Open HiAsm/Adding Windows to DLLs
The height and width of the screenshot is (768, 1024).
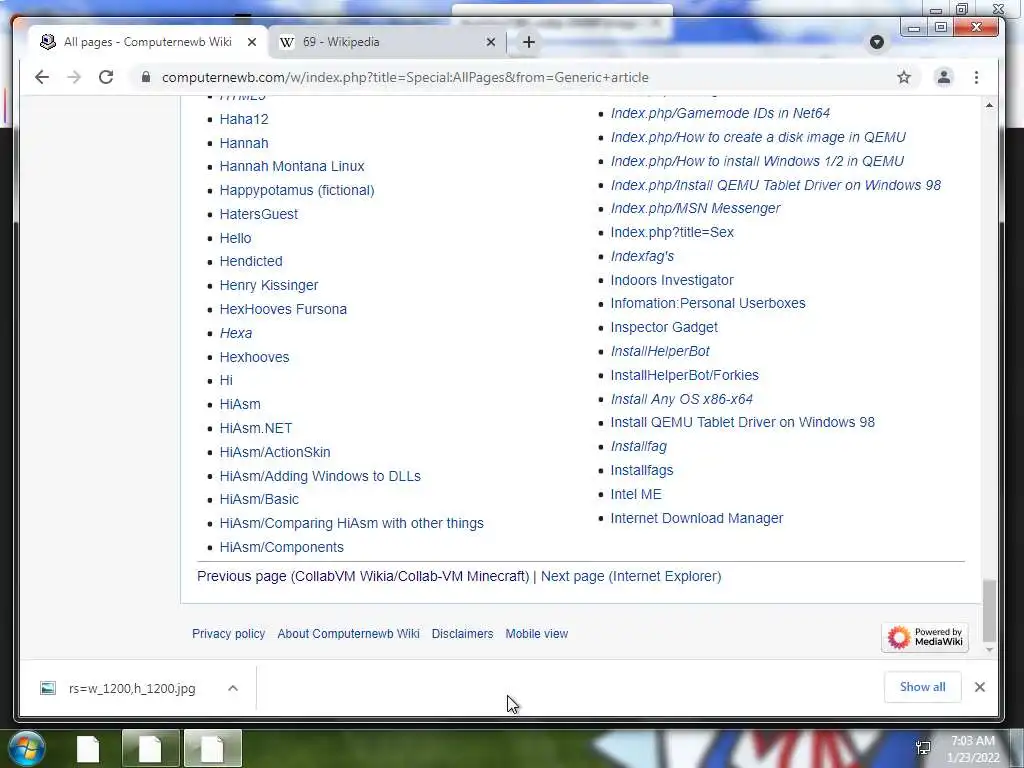[320, 476]
